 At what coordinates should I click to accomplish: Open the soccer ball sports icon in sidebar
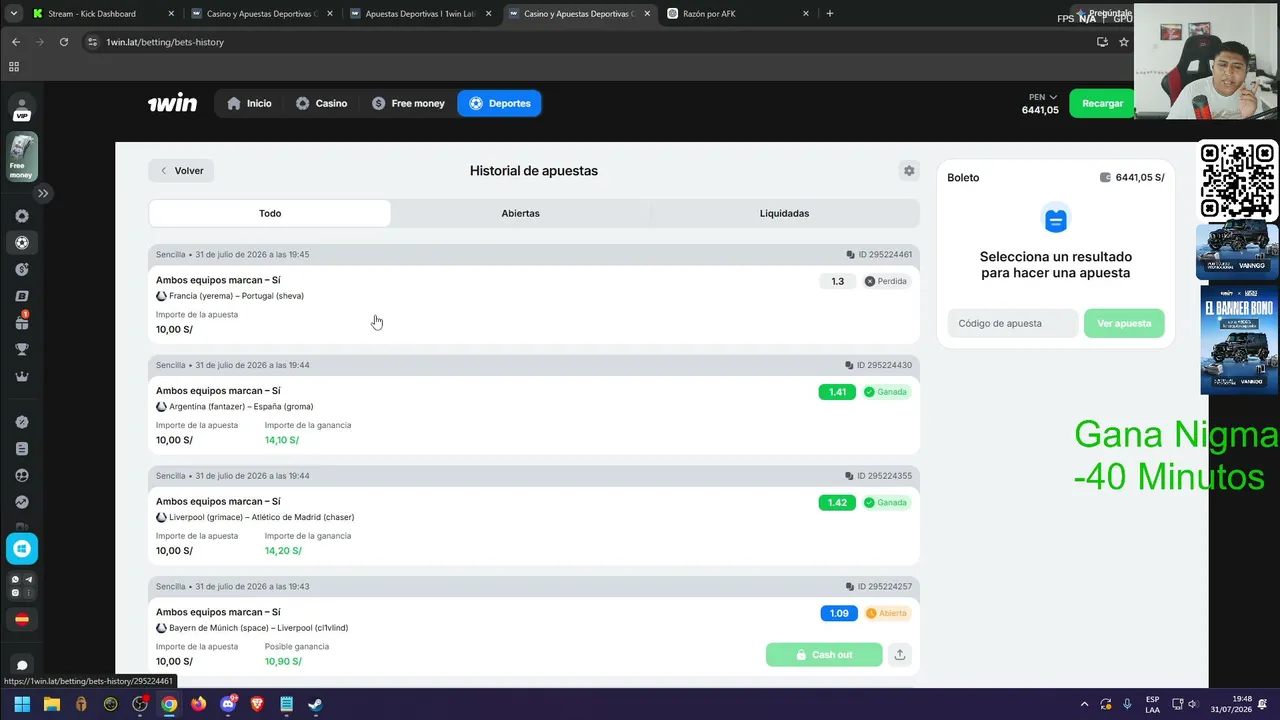22,242
